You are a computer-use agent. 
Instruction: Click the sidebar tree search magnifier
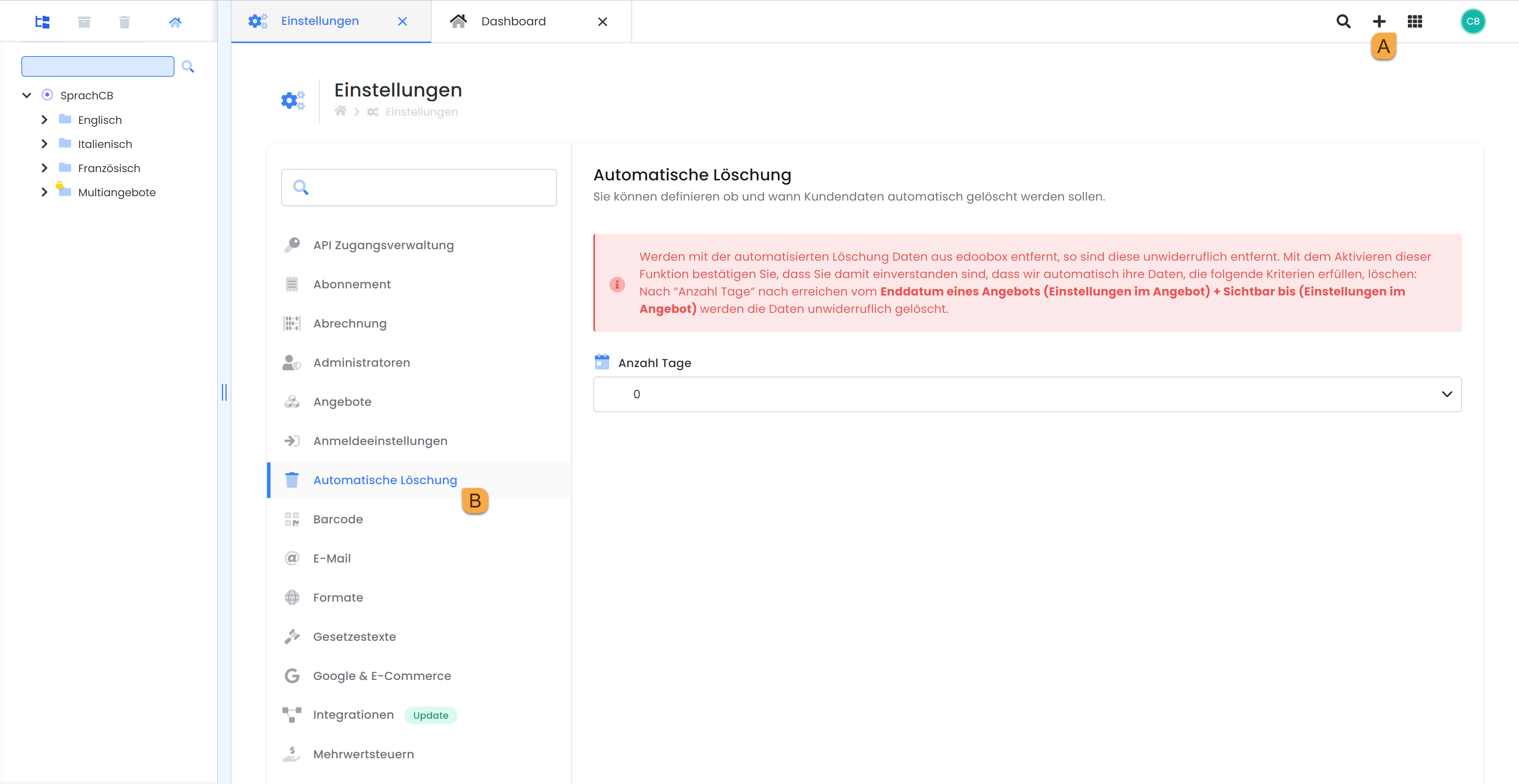(188, 66)
